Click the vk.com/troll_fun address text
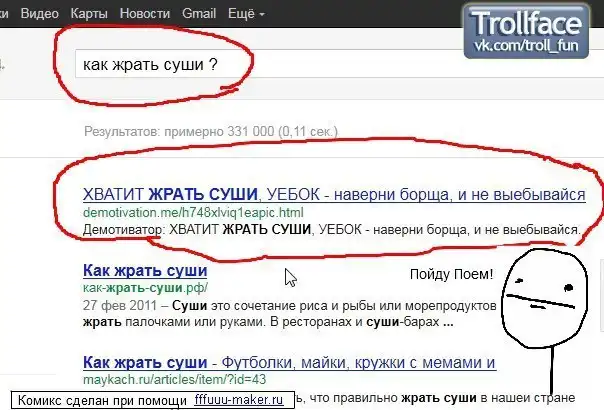604x410 pixels. click(529, 46)
